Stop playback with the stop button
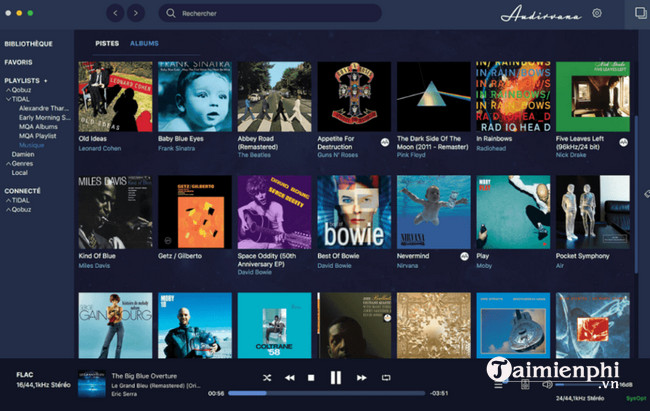Screen dimensions: 650x411 (311, 378)
